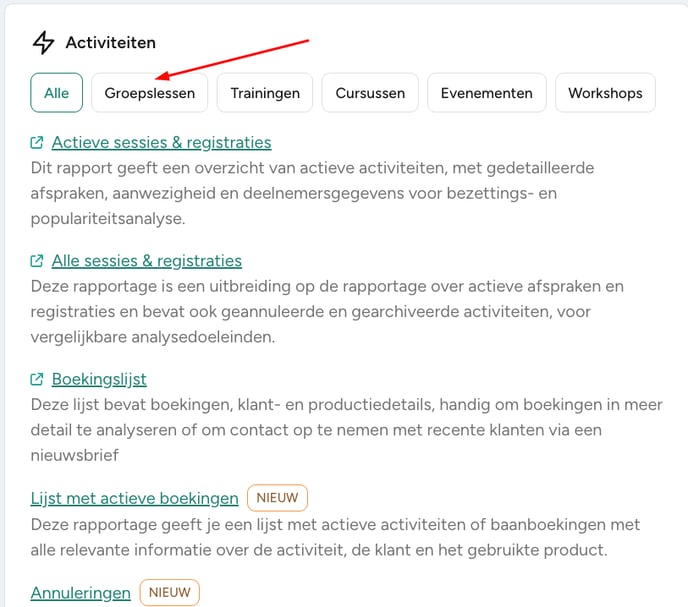688x607 pixels.
Task: Filter activities by Groepslessen
Action: [x=150, y=93]
